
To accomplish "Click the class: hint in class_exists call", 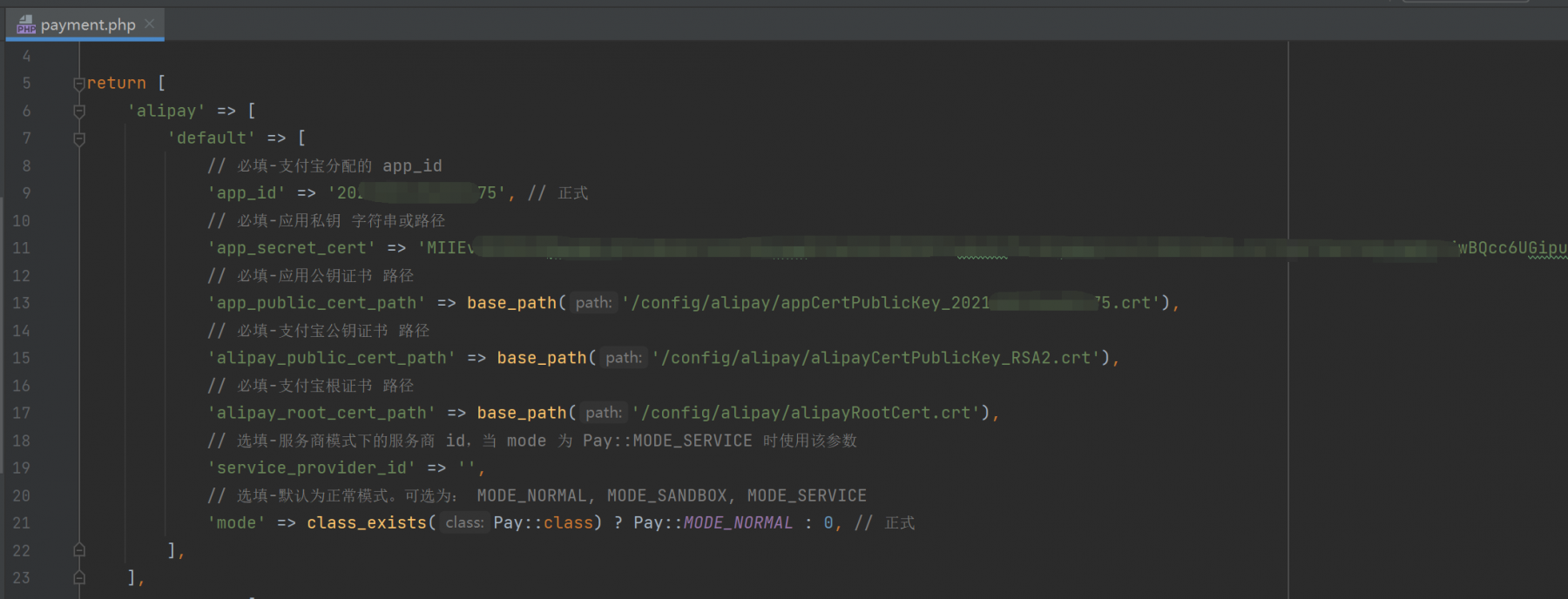I will click(x=464, y=522).
